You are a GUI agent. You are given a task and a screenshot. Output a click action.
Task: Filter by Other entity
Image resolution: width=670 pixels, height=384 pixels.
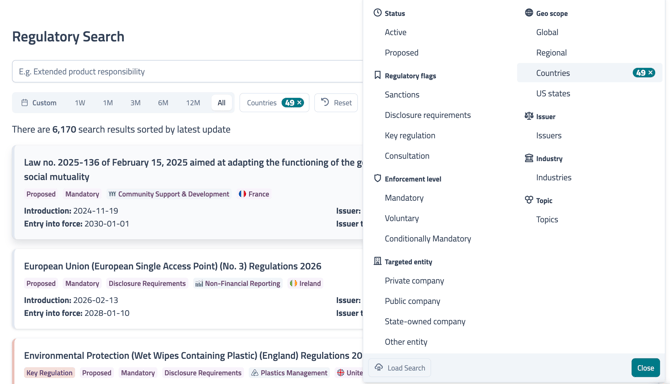(x=406, y=342)
